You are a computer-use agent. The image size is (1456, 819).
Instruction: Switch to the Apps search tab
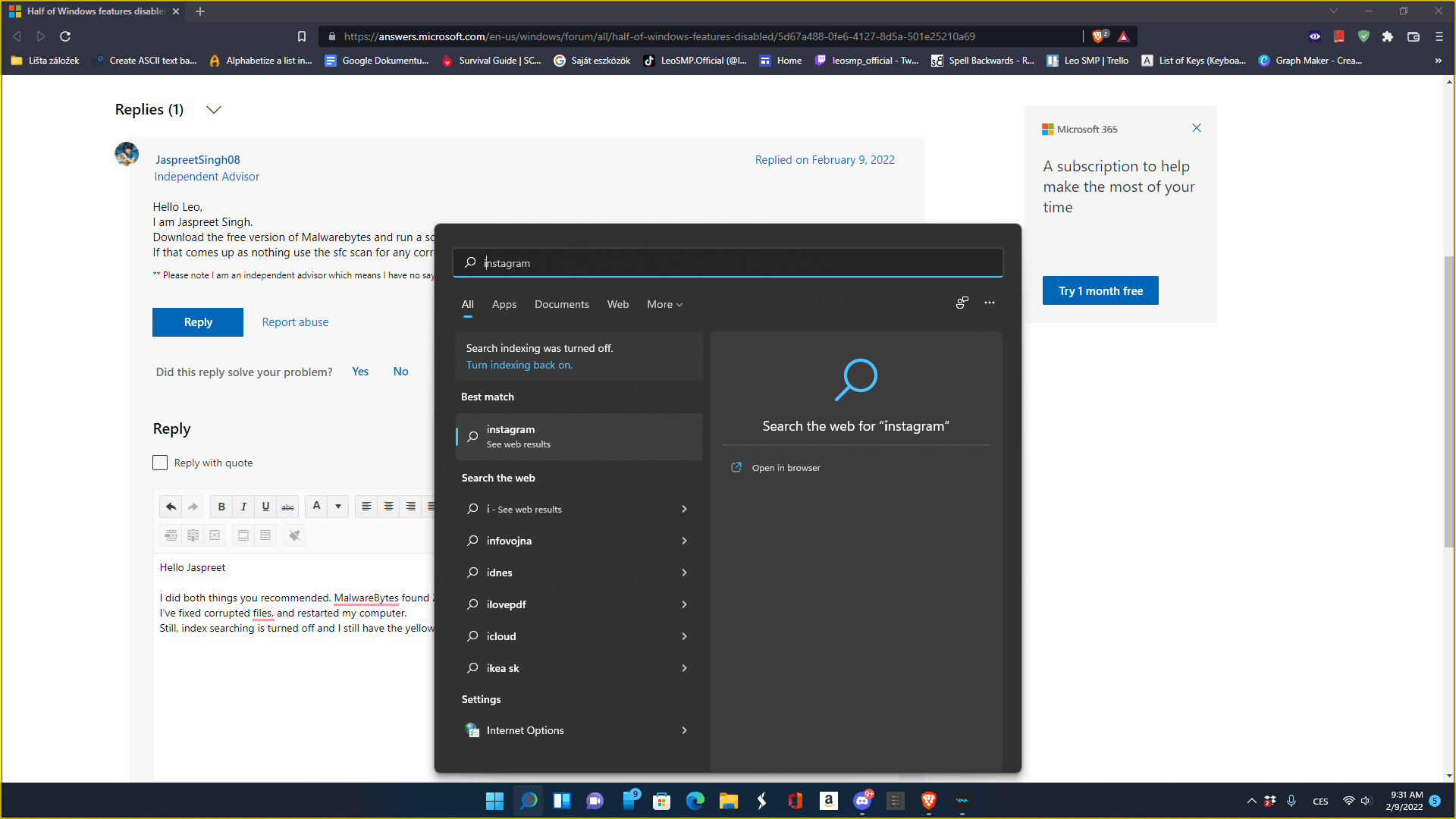(504, 304)
